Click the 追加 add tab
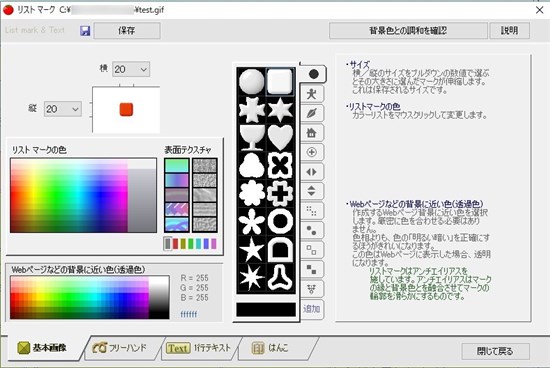 [312, 309]
